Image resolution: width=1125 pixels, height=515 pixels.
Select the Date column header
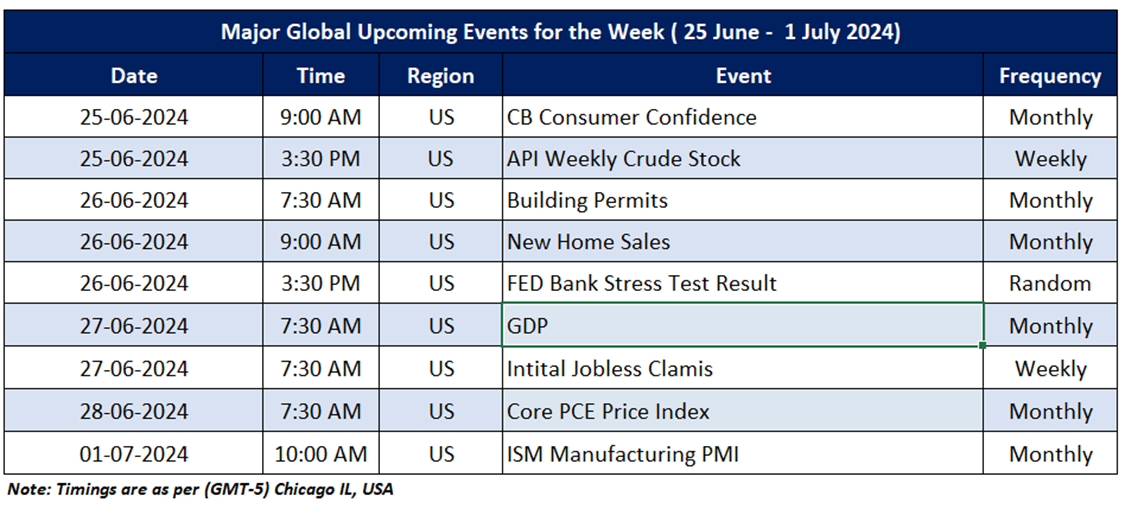click(134, 76)
